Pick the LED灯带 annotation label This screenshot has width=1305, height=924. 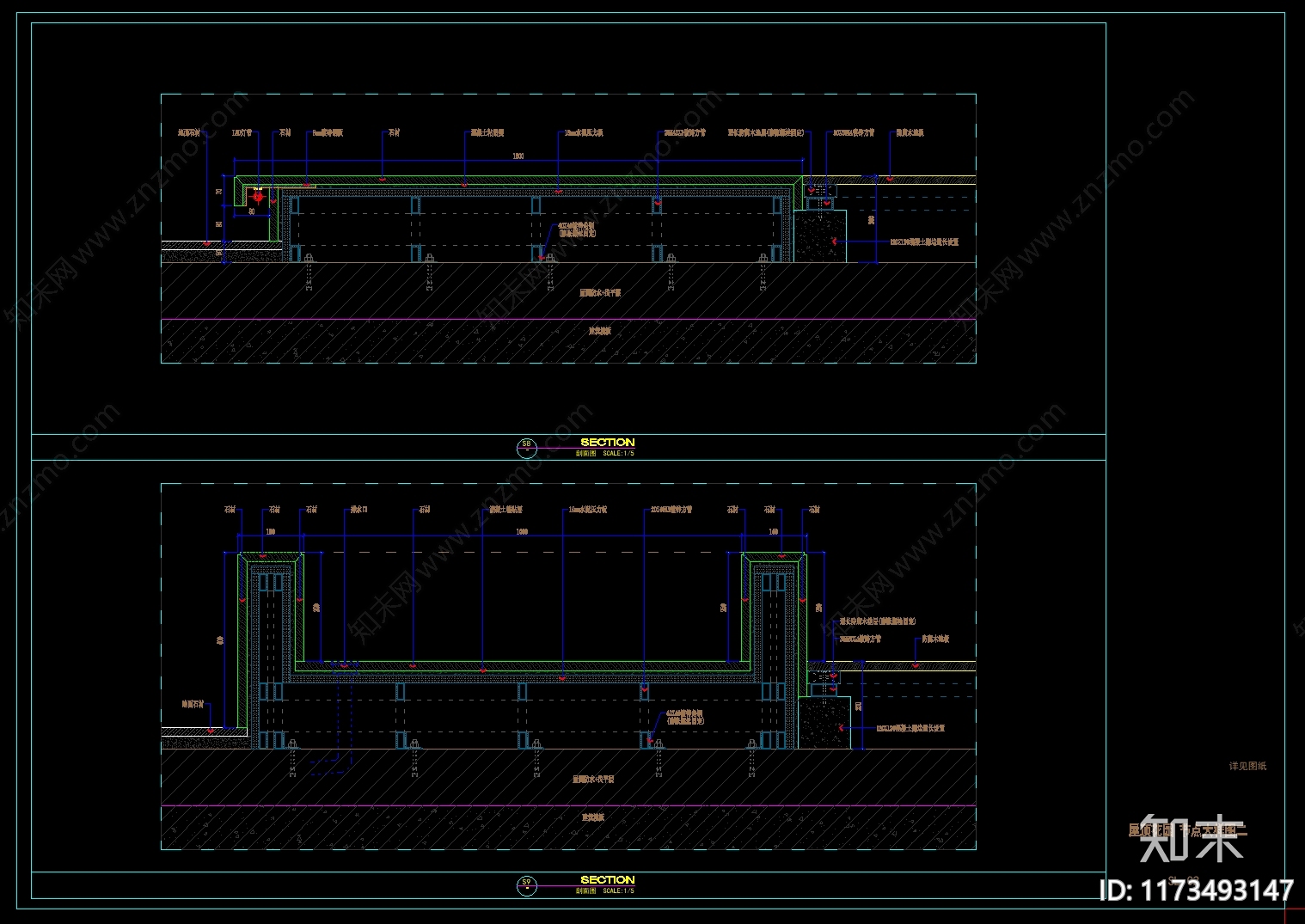242,133
